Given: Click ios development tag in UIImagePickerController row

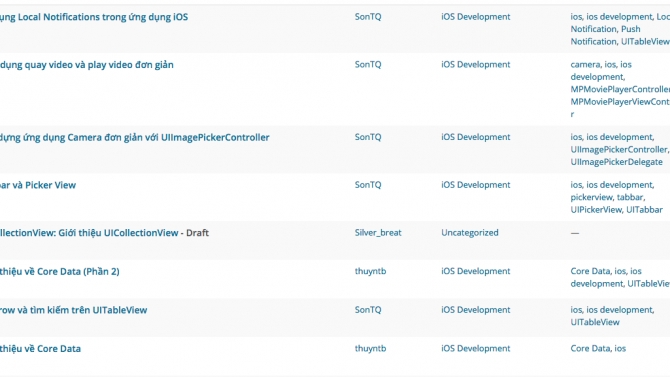Looking at the screenshot, I should (x=619, y=137).
